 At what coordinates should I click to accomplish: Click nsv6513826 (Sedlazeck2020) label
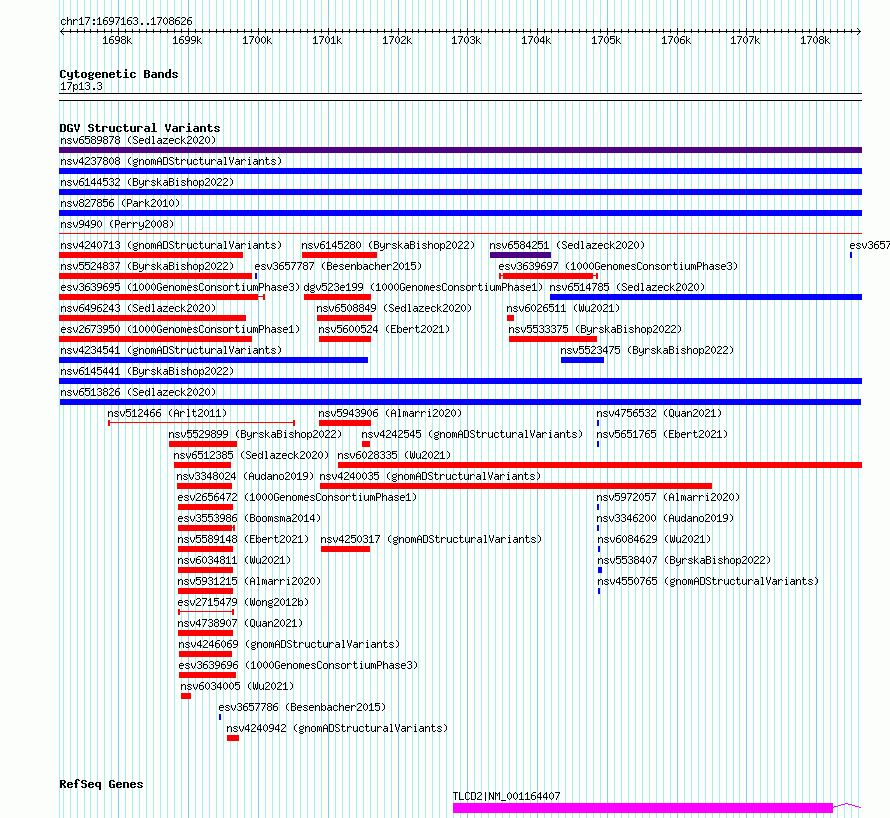click(x=138, y=392)
